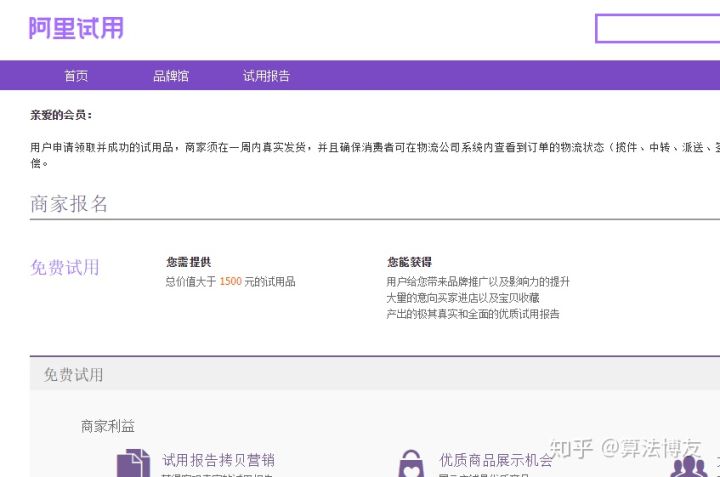
Task: Click the 优质商品展示机会 title
Action: [x=496, y=460]
